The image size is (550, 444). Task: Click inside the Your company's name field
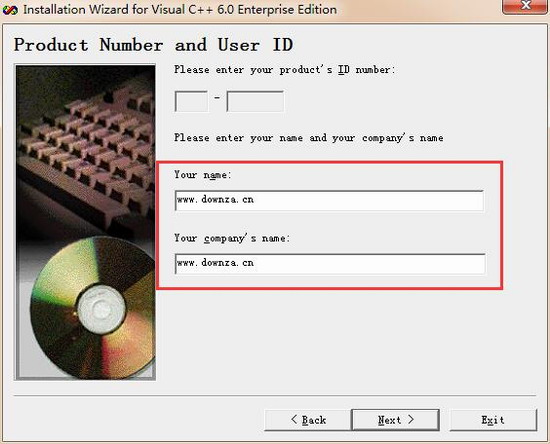[x=330, y=264]
